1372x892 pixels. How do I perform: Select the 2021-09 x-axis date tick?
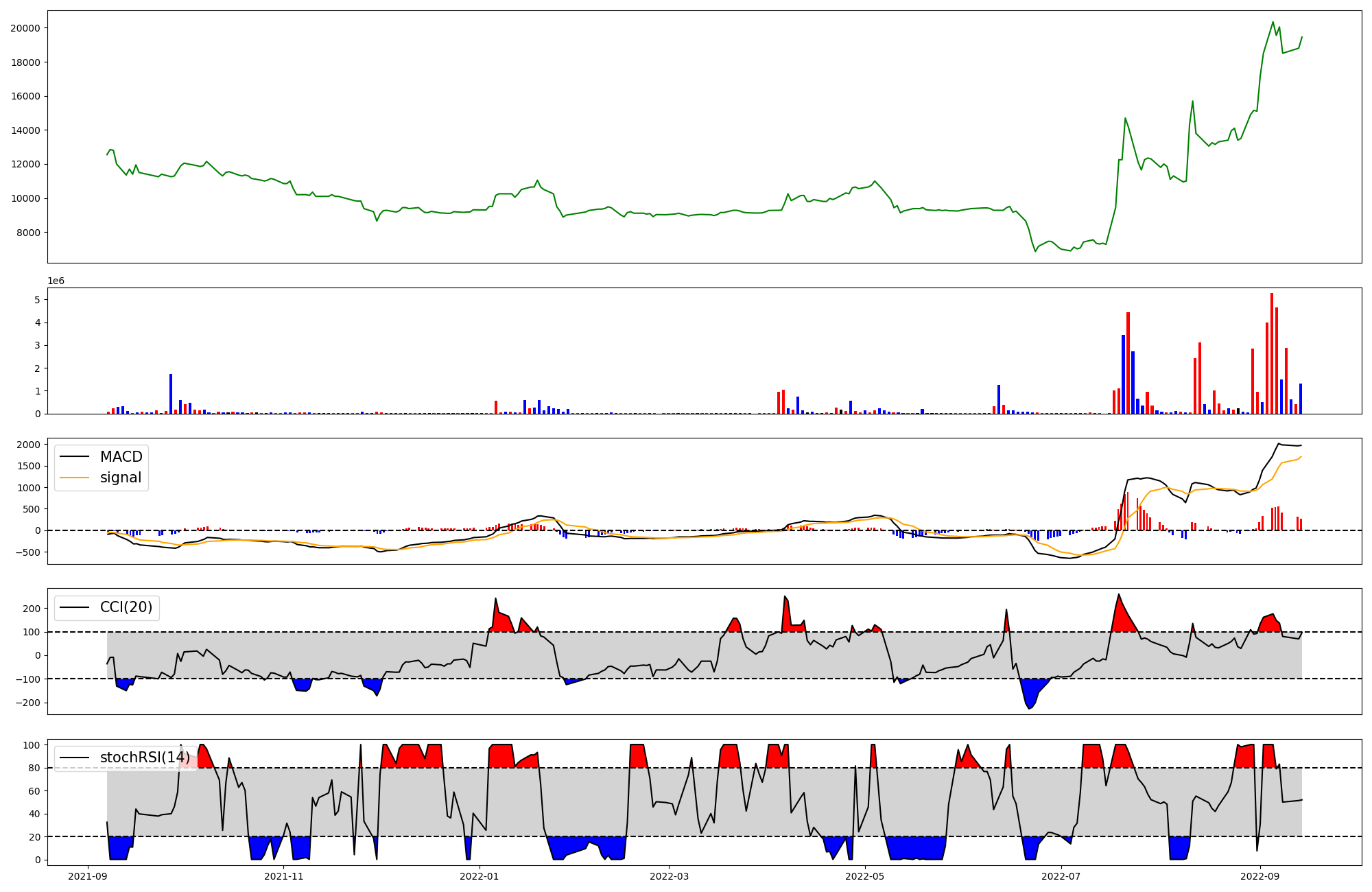86,876
